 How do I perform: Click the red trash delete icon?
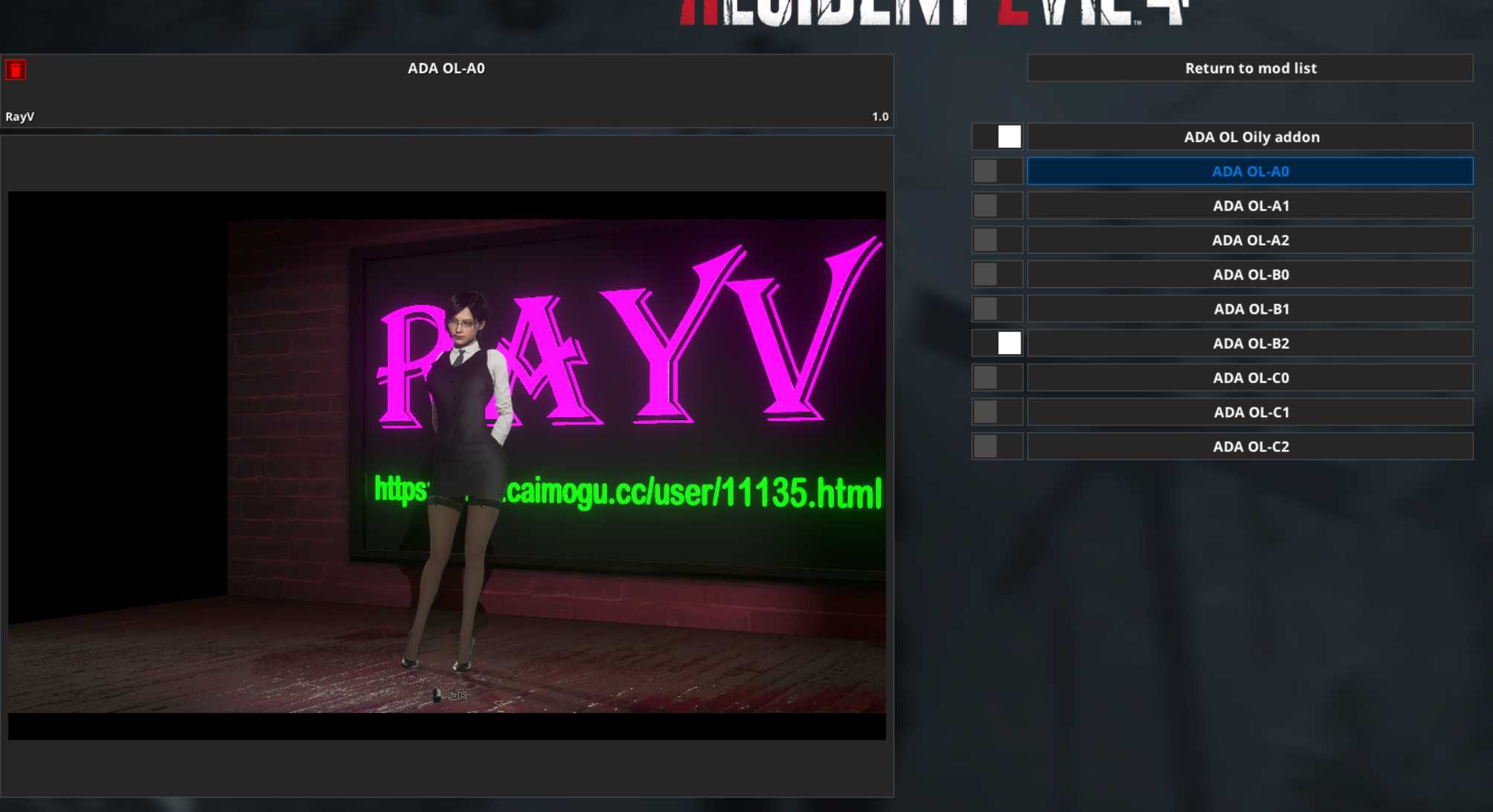(x=16, y=70)
